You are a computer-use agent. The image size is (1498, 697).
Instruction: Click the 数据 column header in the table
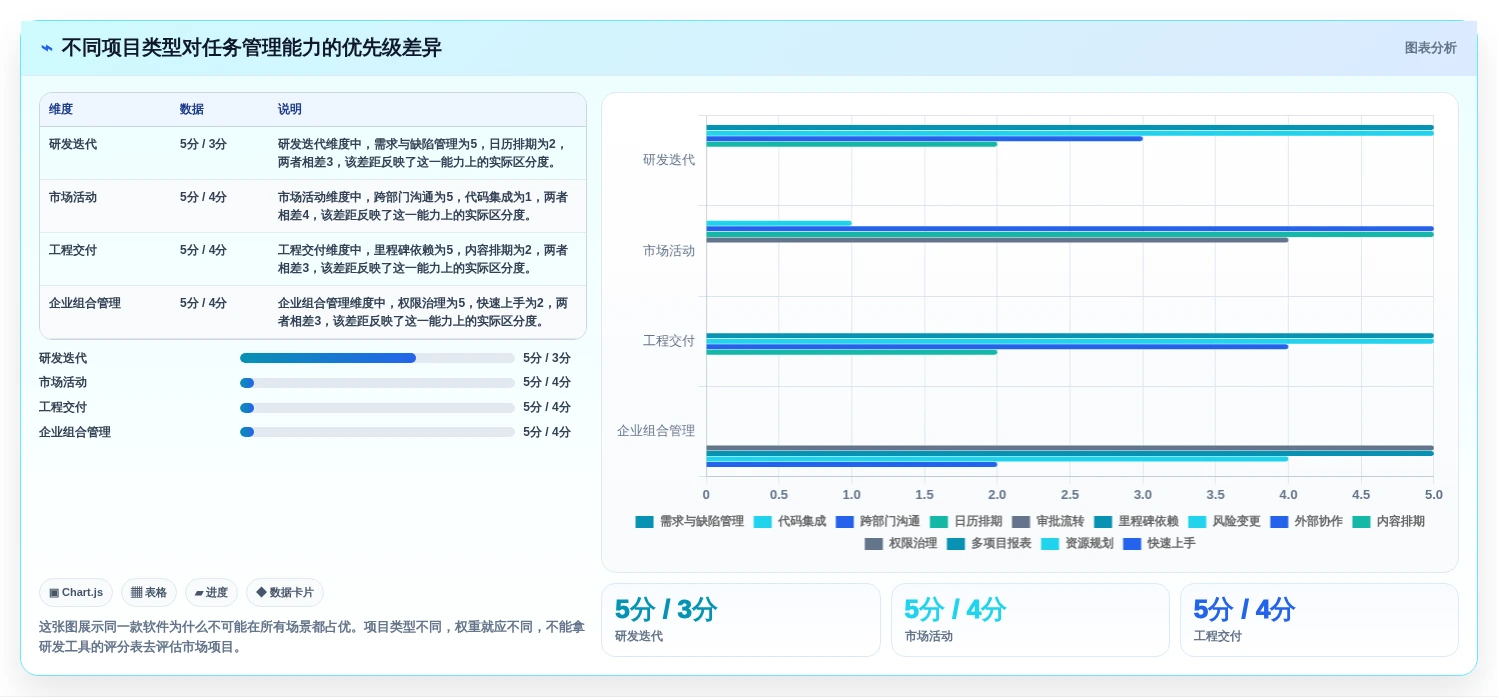(x=192, y=109)
